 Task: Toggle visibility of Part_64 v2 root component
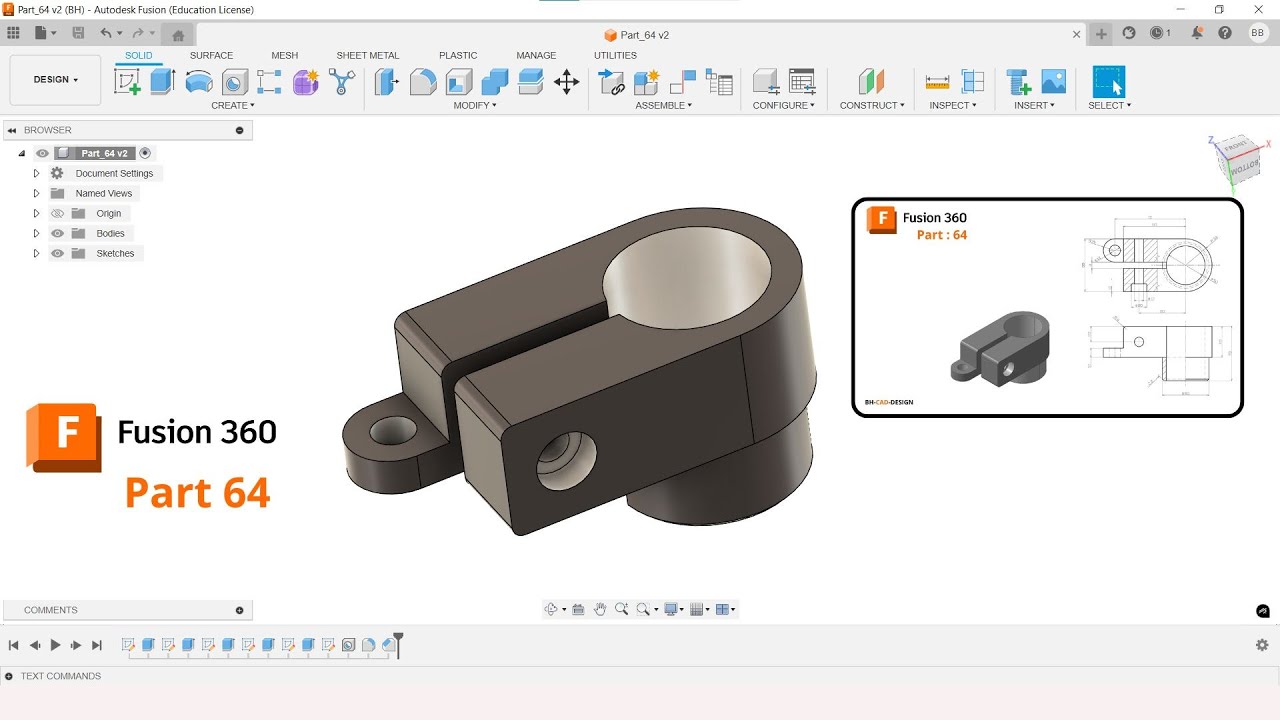(42, 153)
